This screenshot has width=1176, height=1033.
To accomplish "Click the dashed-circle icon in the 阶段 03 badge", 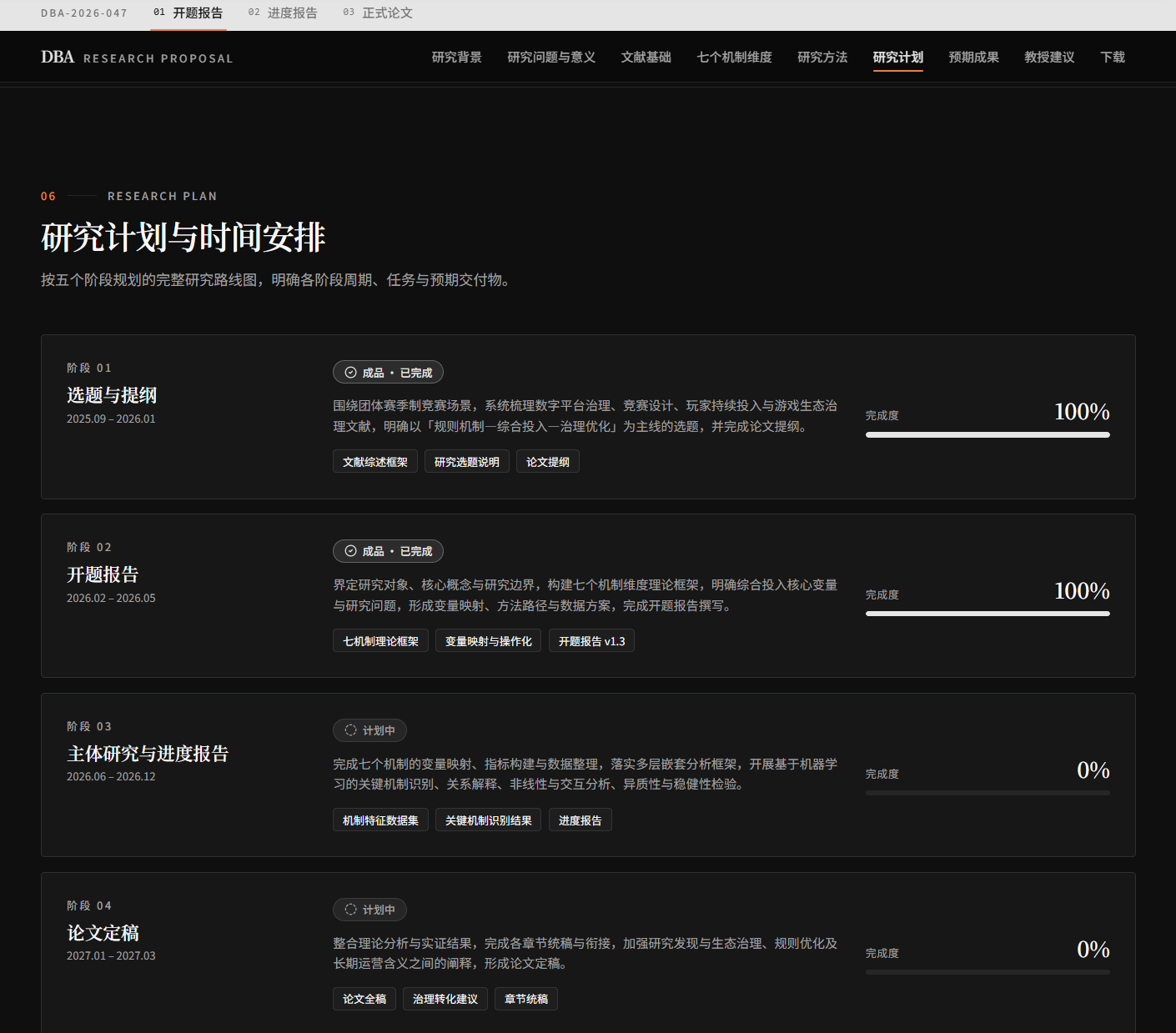I will coord(351,730).
